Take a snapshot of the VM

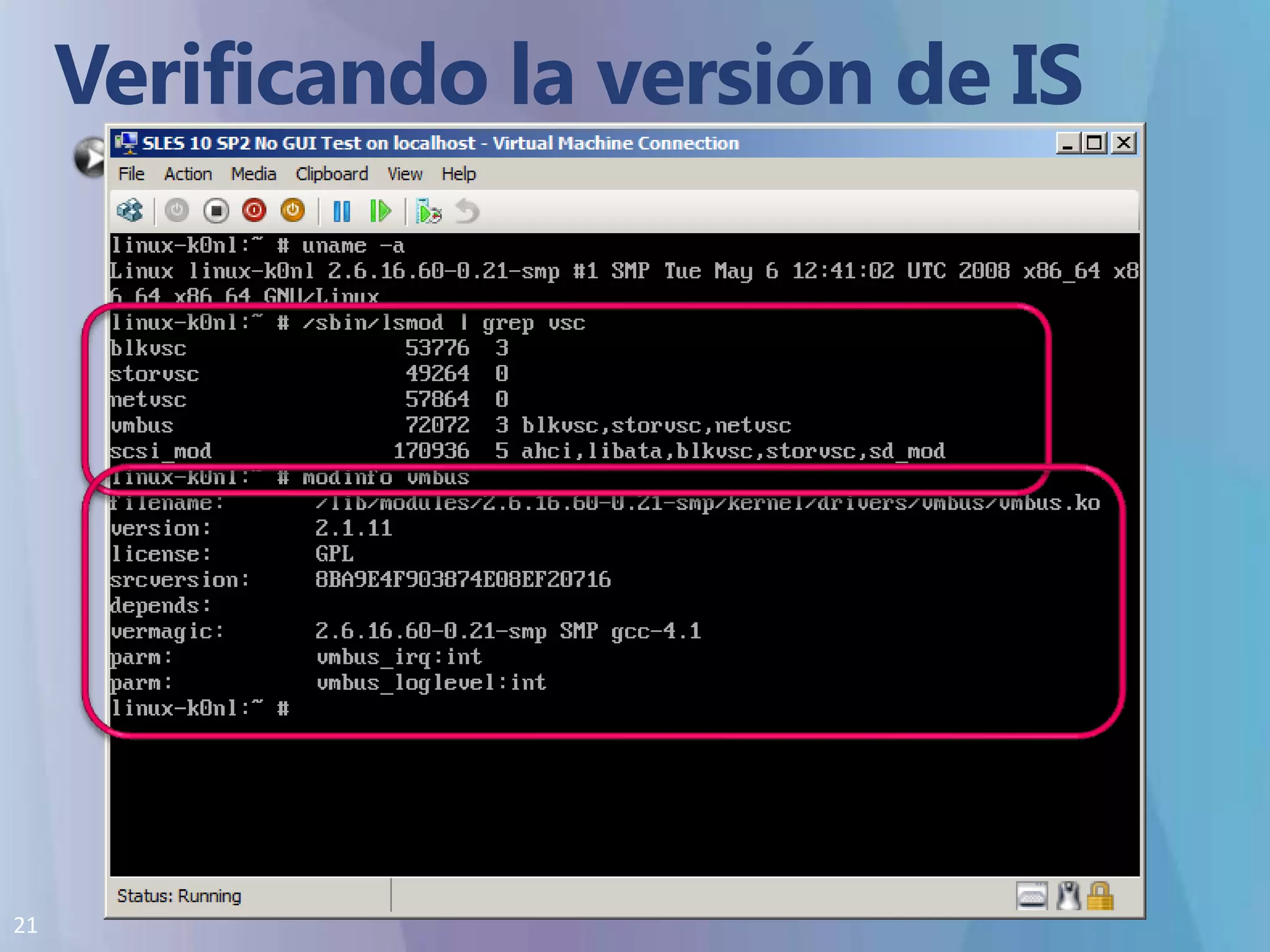pos(429,211)
